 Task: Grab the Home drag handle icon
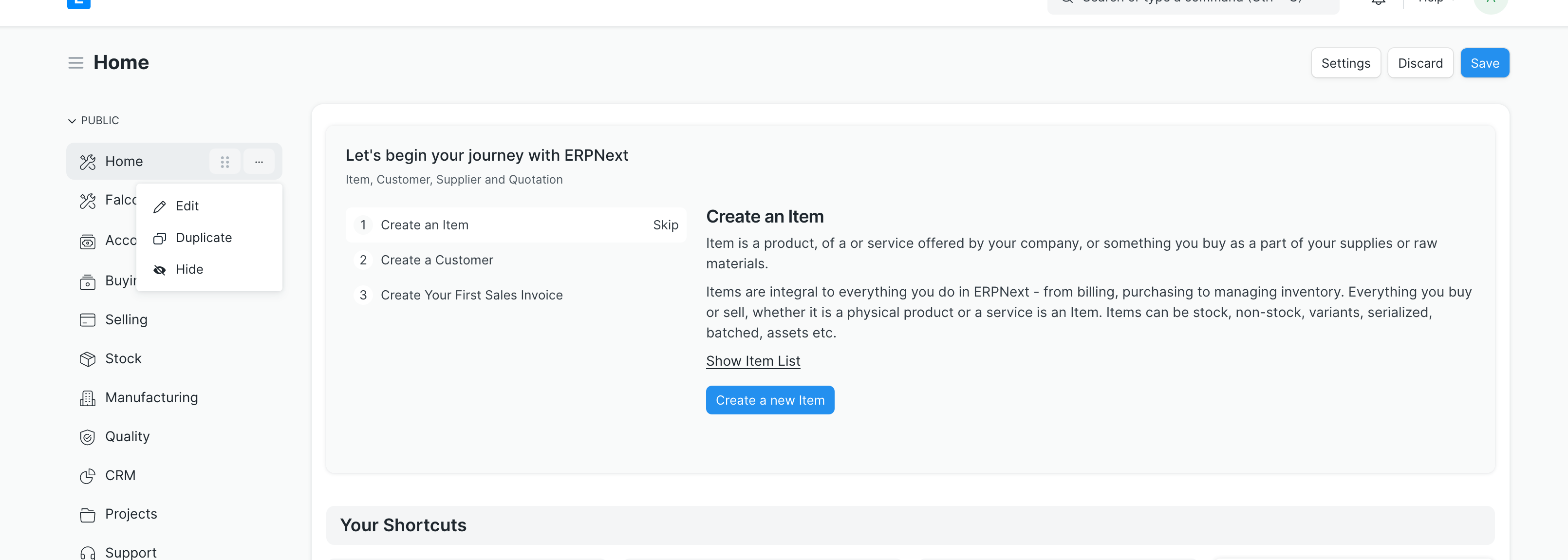[224, 162]
